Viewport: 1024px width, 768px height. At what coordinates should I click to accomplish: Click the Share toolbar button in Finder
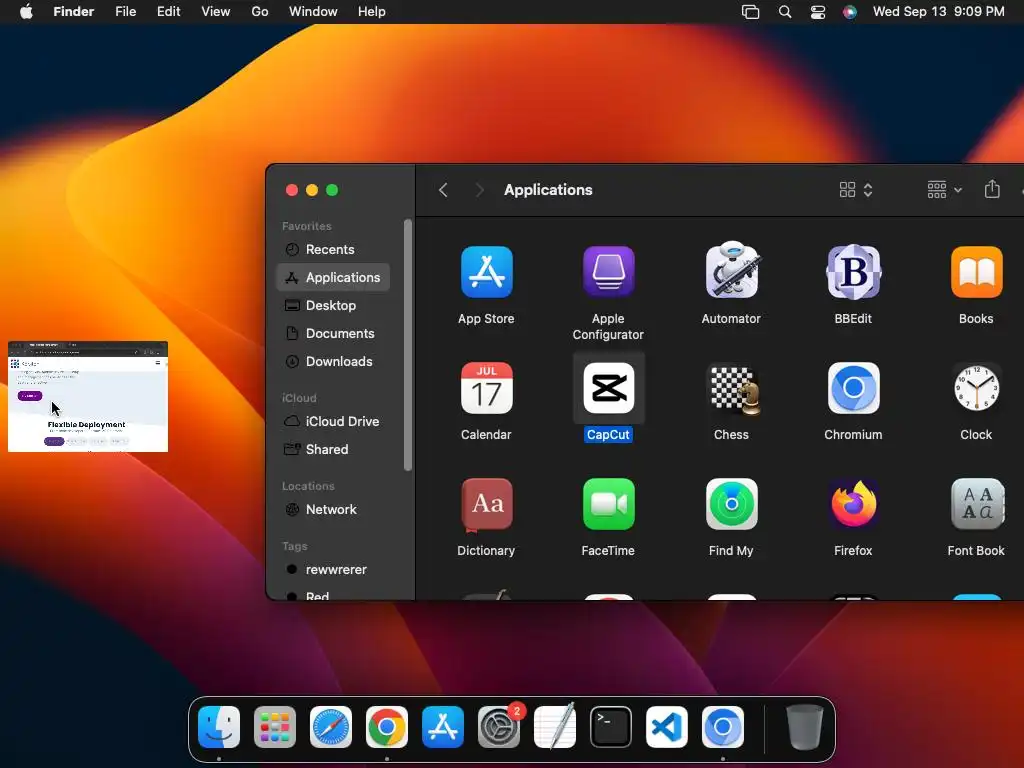tap(992, 189)
